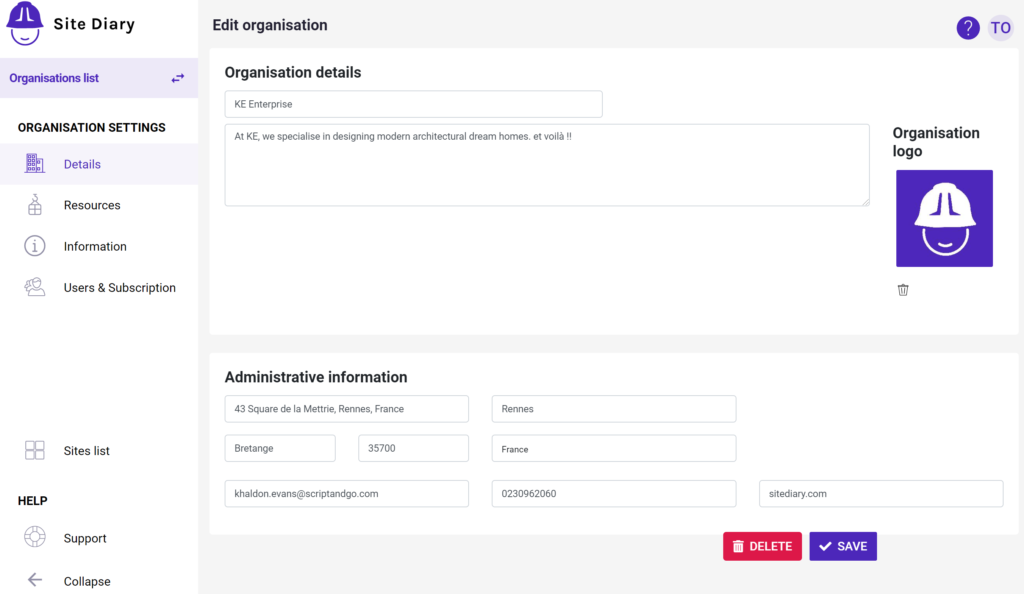This screenshot has height=594, width=1024.
Task: Click the organisation description text area
Action: pyautogui.click(x=547, y=165)
